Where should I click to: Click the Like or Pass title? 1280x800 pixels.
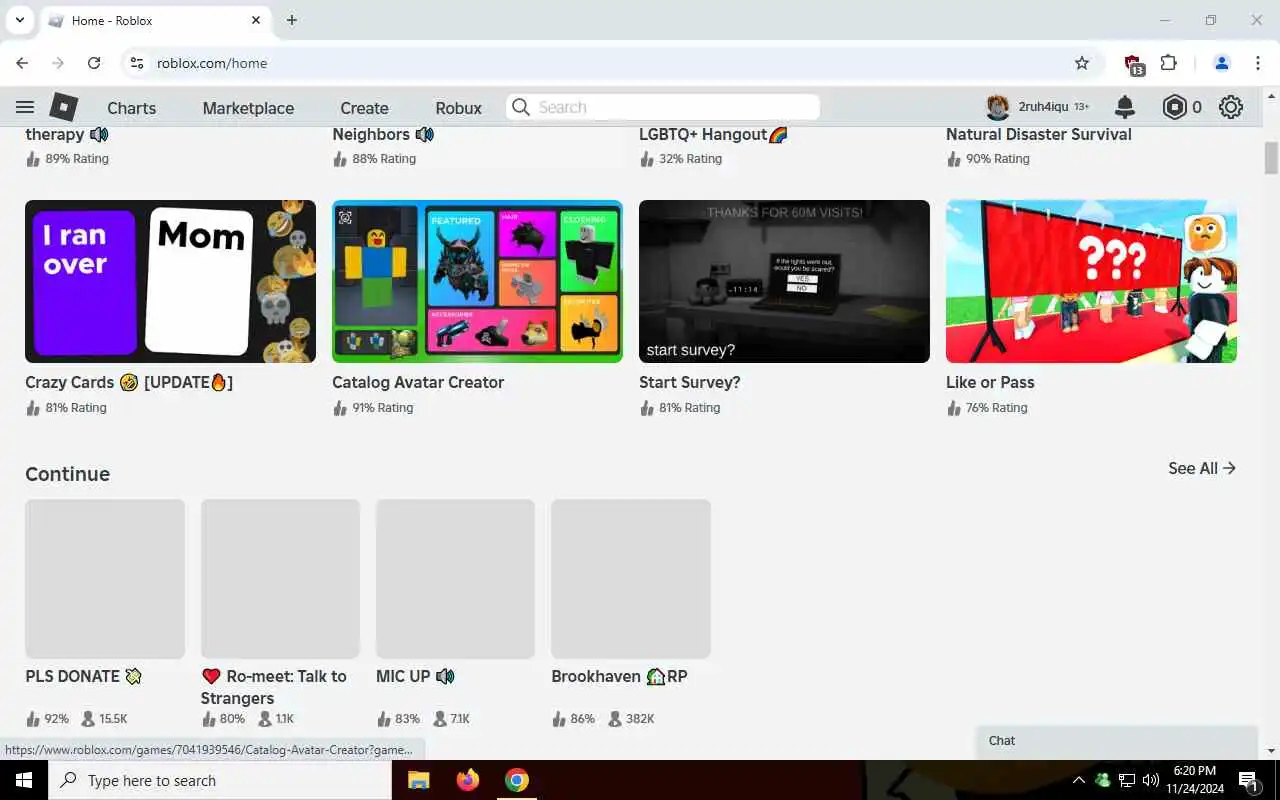point(990,382)
